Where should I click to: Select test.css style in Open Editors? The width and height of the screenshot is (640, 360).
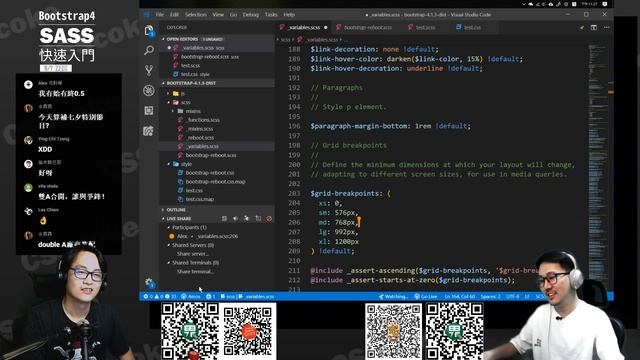point(195,74)
